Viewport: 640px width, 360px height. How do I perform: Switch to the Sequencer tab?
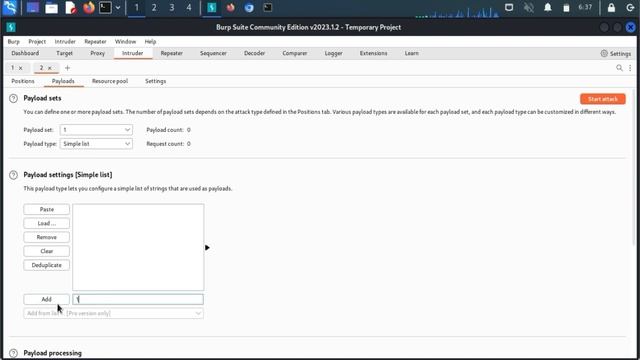(213, 53)
